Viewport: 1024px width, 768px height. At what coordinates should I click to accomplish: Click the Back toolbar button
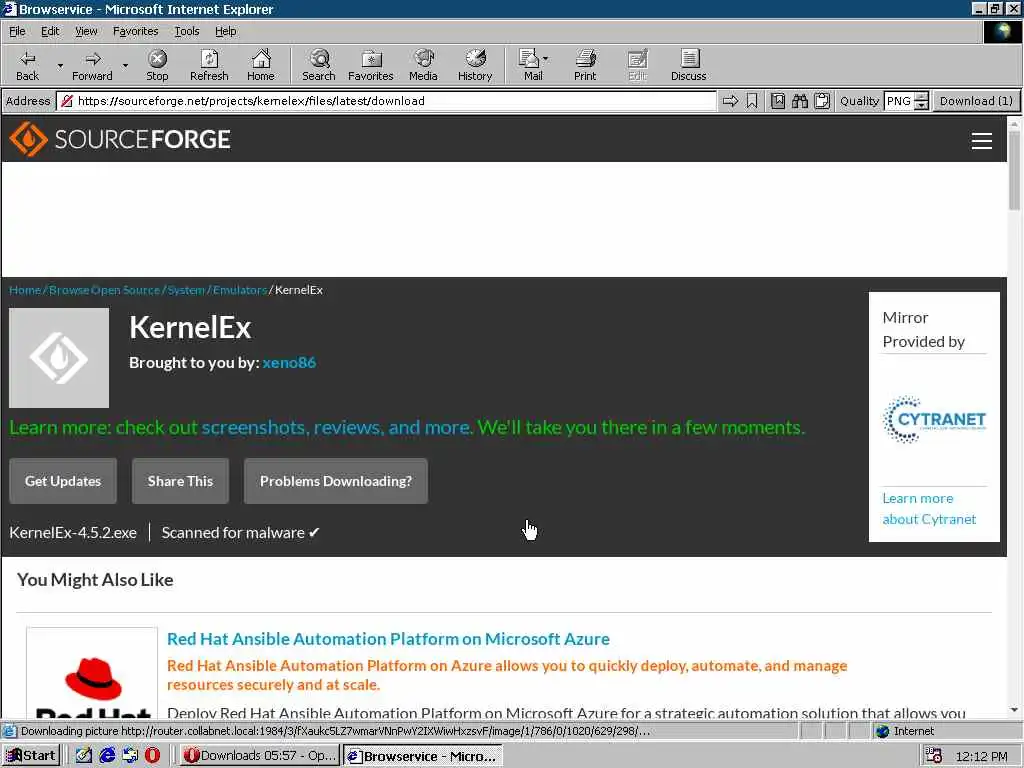click(x=27, y=65)
